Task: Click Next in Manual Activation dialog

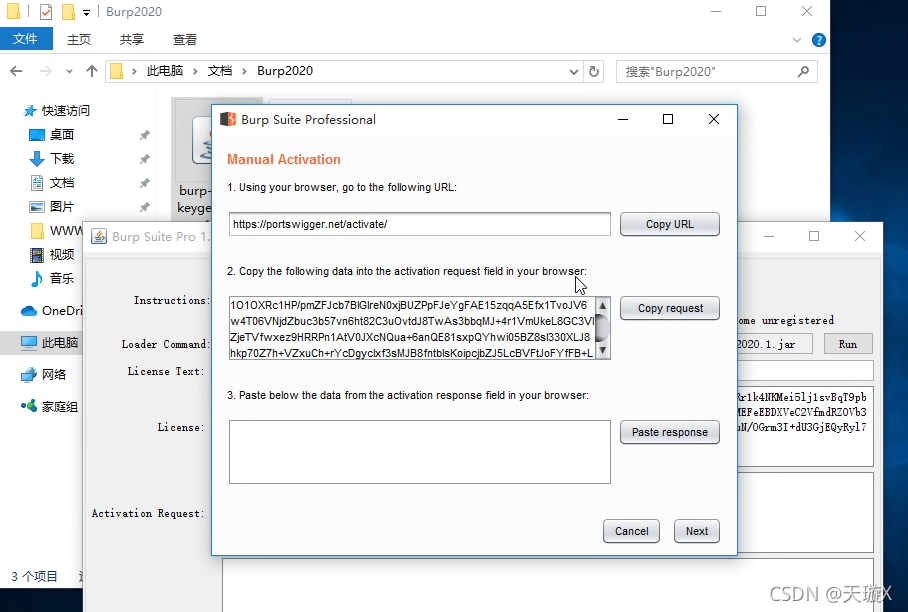Action: coord(696,531)
